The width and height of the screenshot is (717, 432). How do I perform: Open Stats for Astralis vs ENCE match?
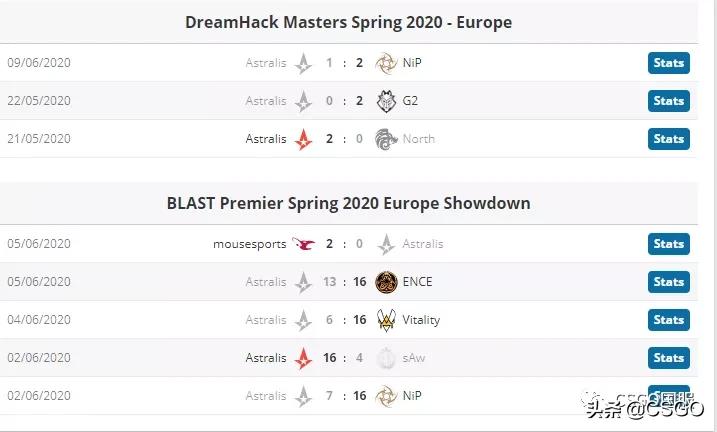click(668, 282)
